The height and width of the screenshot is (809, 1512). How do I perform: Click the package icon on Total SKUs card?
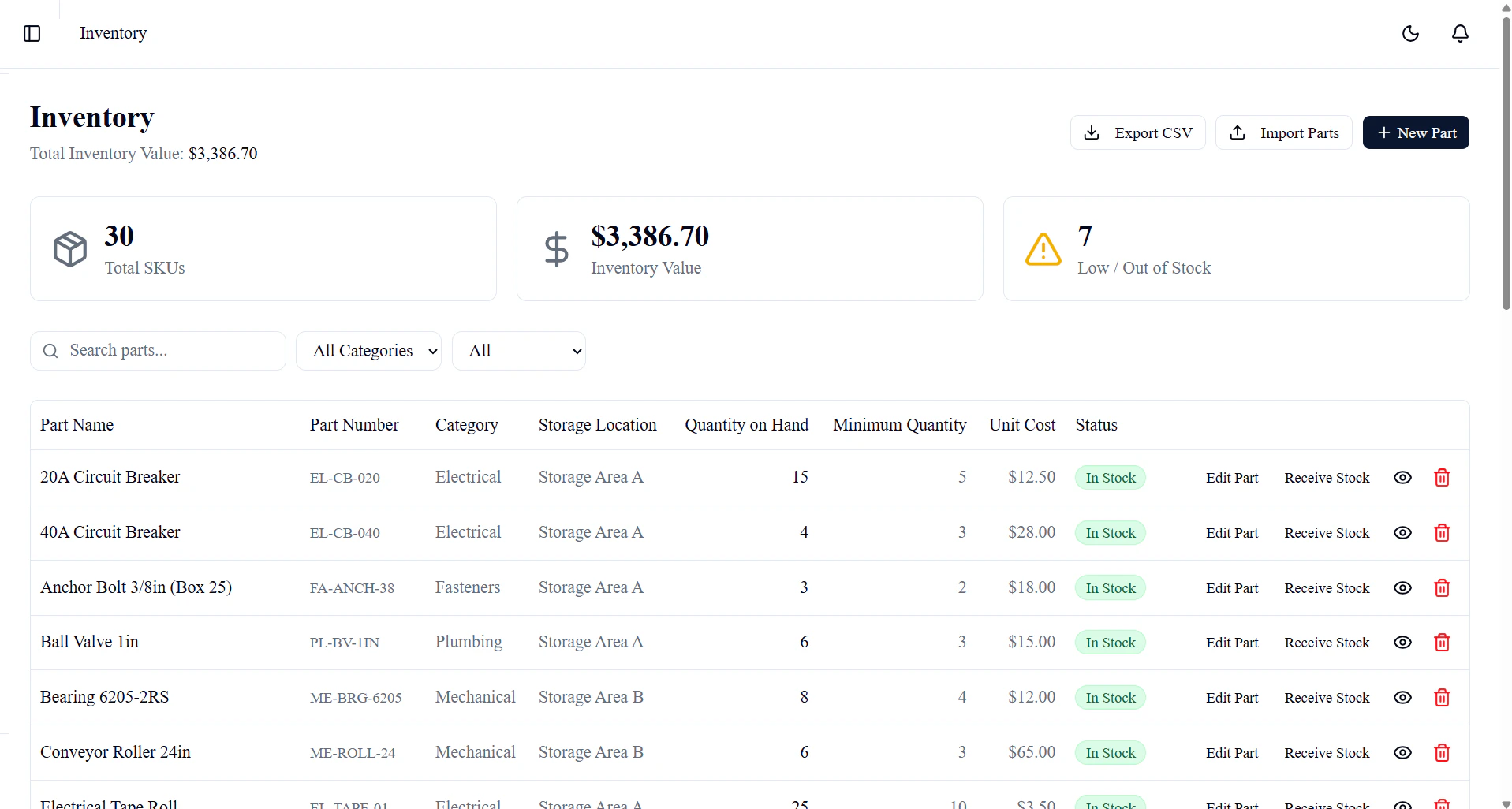coord(69,248)
